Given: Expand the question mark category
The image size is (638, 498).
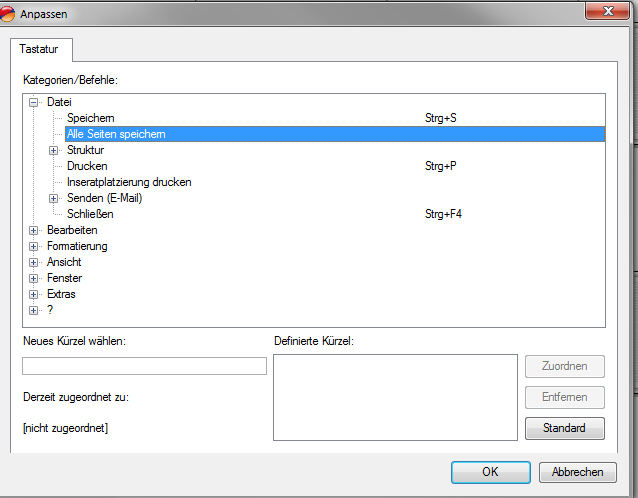Looking at the screenshot, I should click(x=34, y=310).
